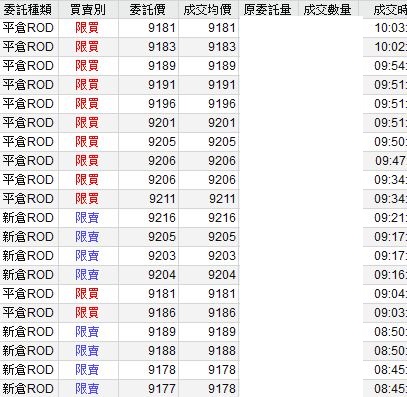Click the 成交數量 column header
Viewport: 407px width, 397px height.
328,9
